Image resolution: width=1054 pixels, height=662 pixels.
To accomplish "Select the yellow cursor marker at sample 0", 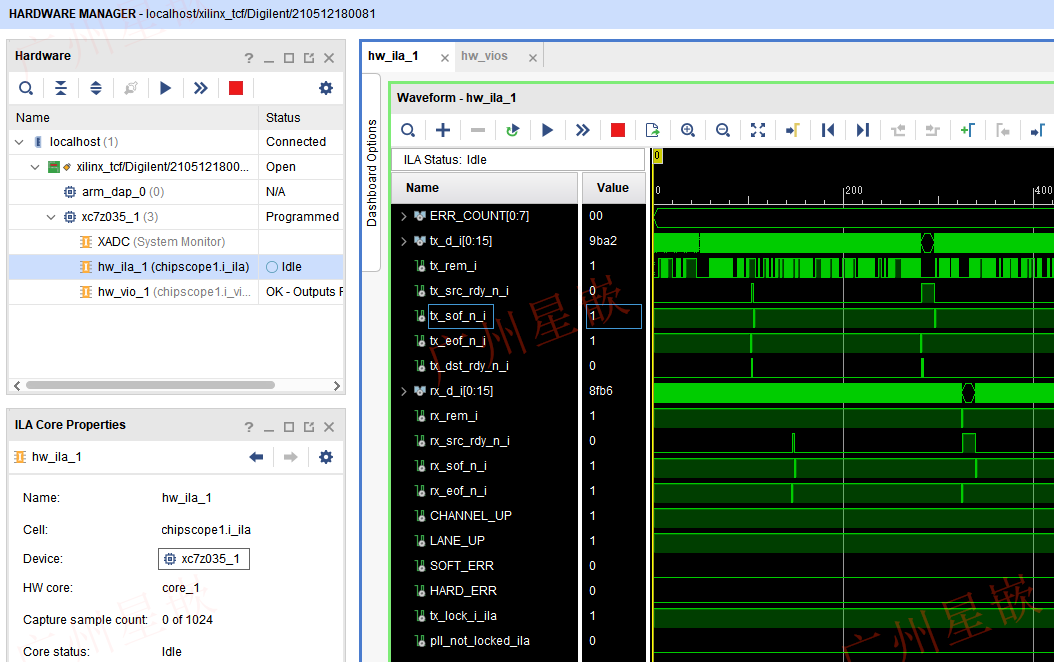I will pyautogui.click(x=657, y=156).
